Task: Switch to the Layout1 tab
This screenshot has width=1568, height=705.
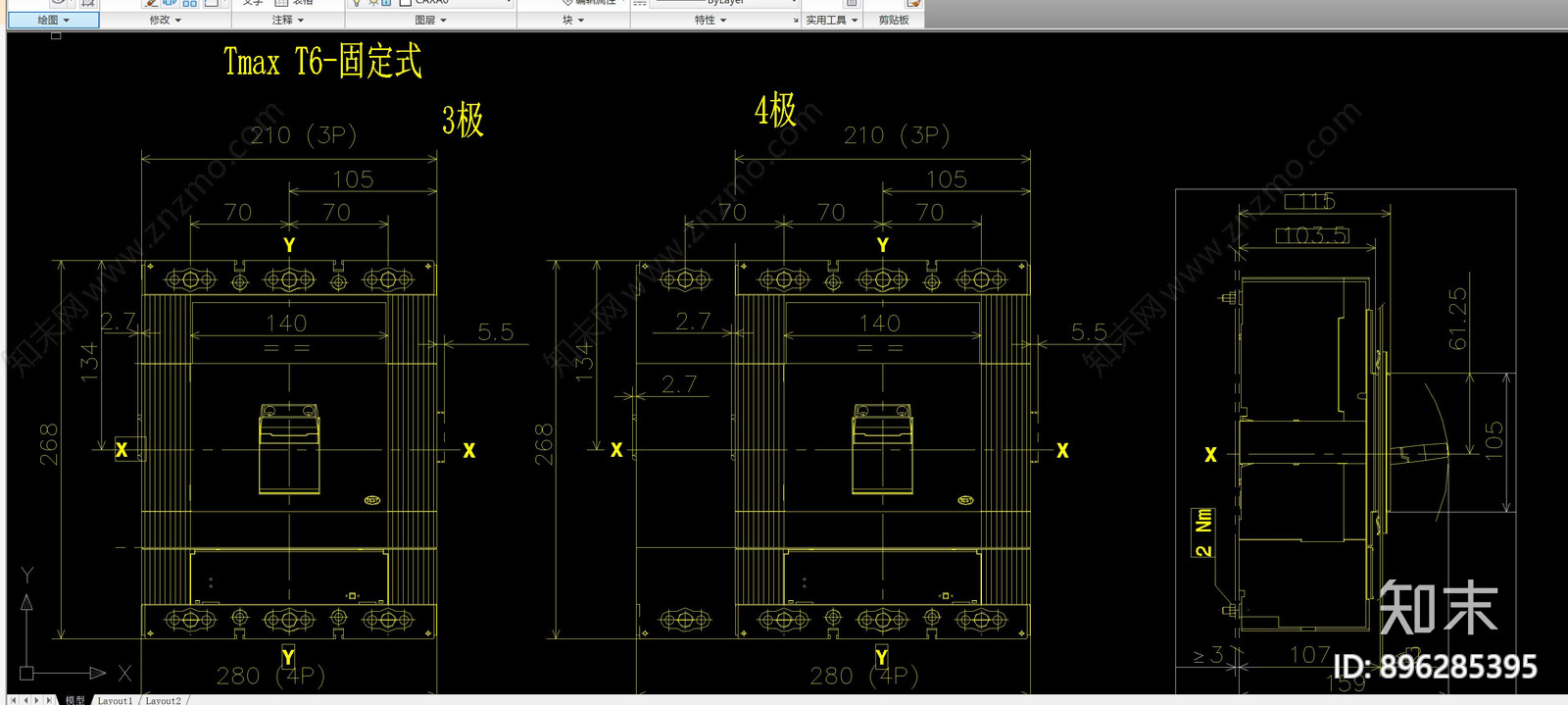Action: click(x=115, y=700)
